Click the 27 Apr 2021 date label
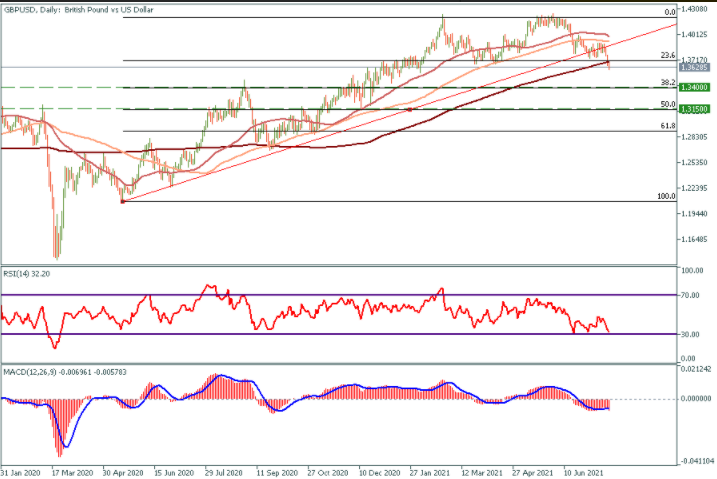This screenshot has height=479, width=717. click(532, 473)
